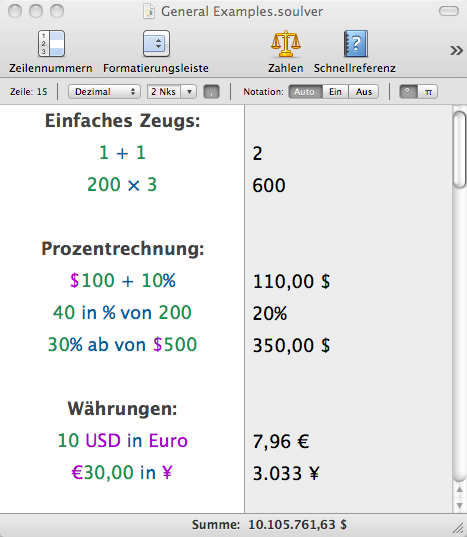Screen dimensions: 467x537
Task: Click the toolbar toggle pill button
Action: (x=449, y=11)
